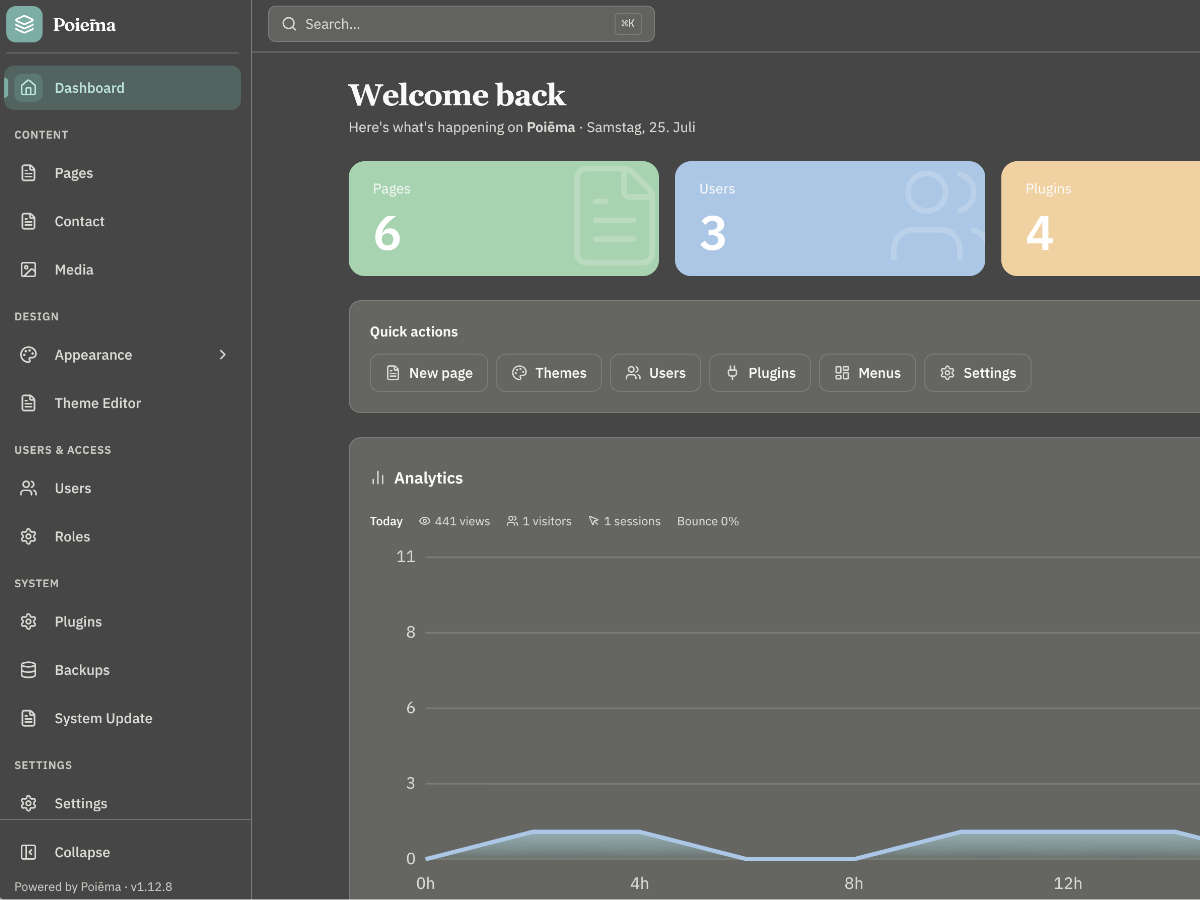Click the people icon on Users card
The image size is (1200, 900).
[x=936, y=216]
